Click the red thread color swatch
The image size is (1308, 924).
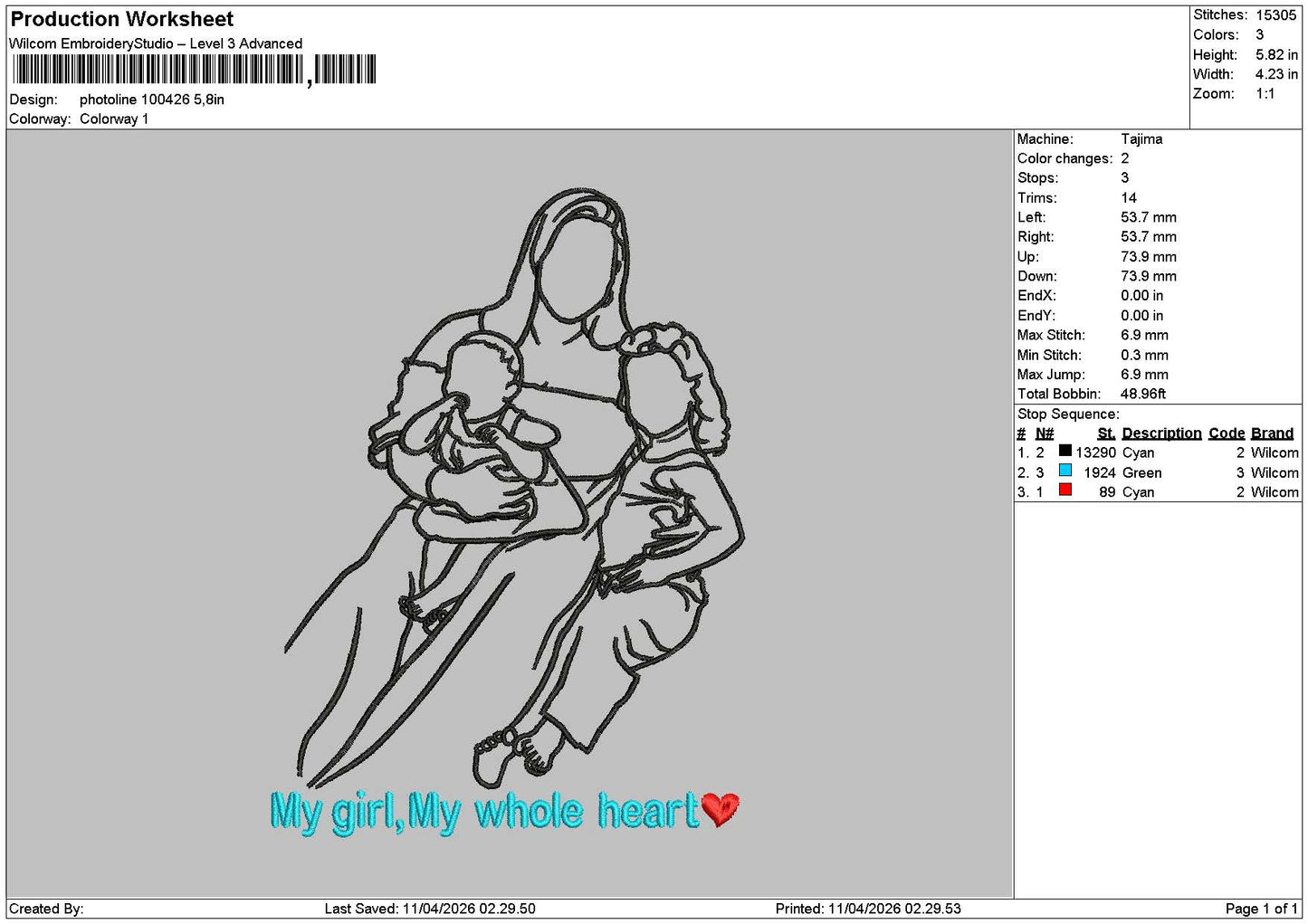[1065, 491]
